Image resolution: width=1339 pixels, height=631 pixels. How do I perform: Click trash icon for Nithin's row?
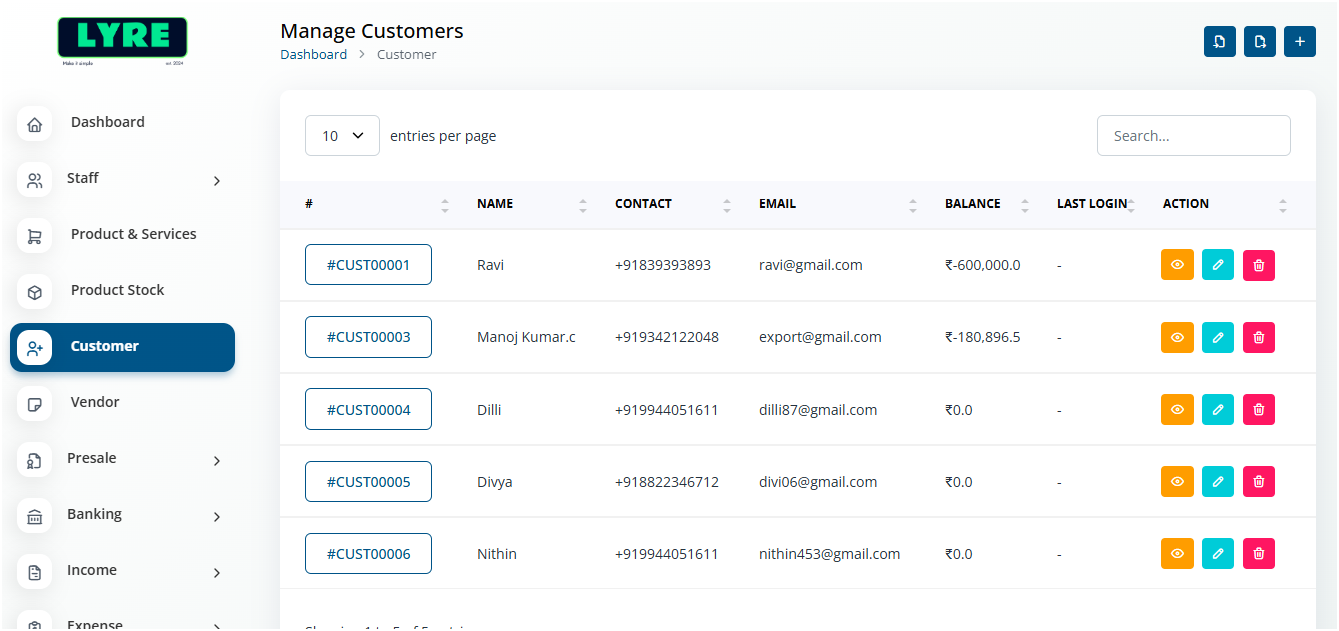coord(1258,553)
